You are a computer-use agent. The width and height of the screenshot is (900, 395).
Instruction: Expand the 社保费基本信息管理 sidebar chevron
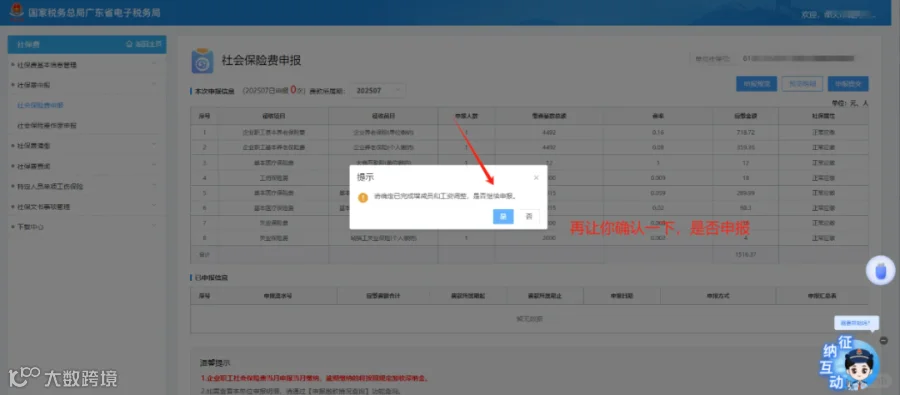pyautogui.click(x=154, y=64)
